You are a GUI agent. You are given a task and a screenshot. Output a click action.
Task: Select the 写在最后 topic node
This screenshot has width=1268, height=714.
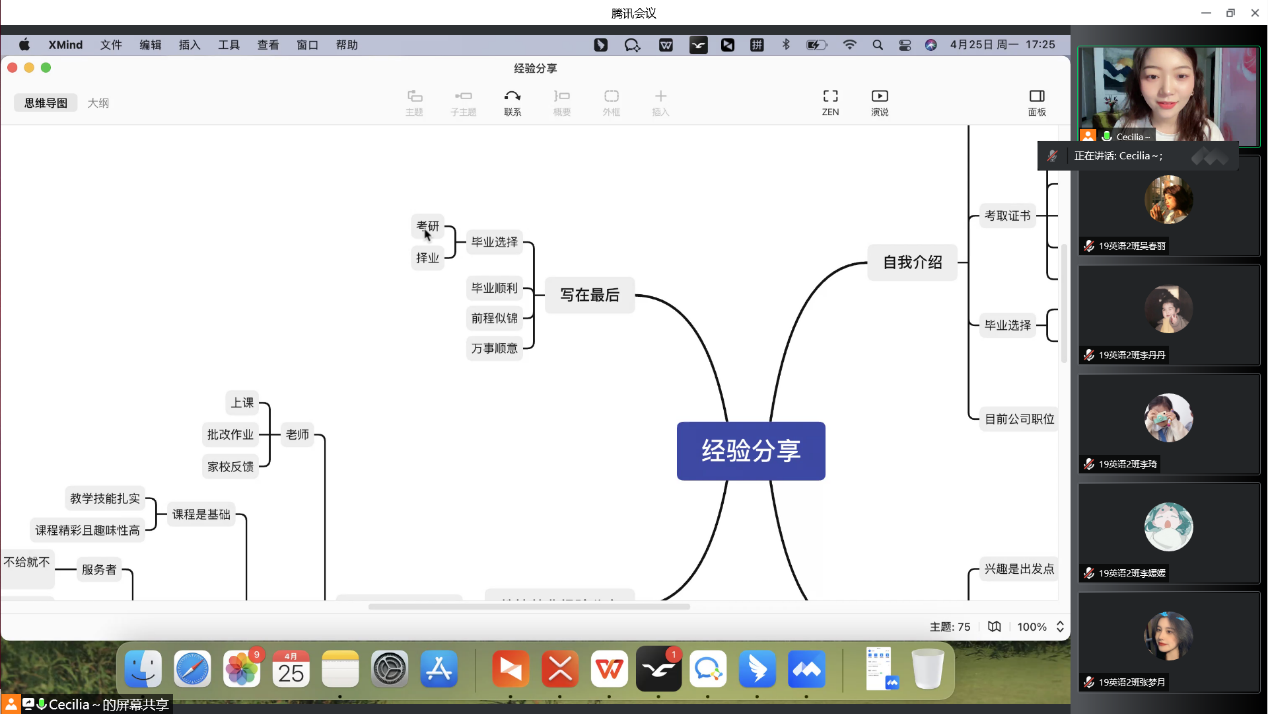point(589,295)
